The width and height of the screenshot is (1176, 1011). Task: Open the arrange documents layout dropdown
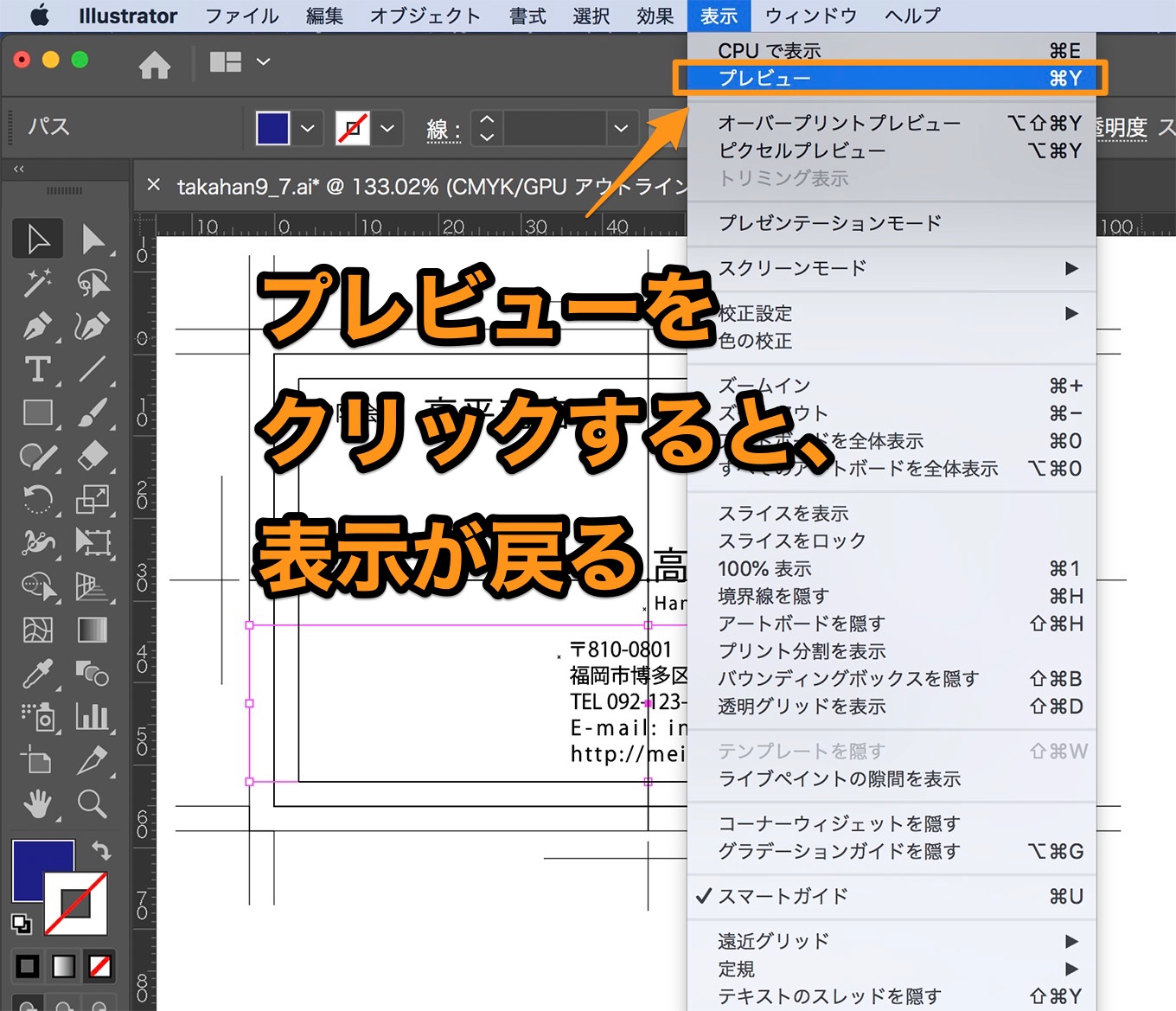pyautogui.click(x=240, y=61)
